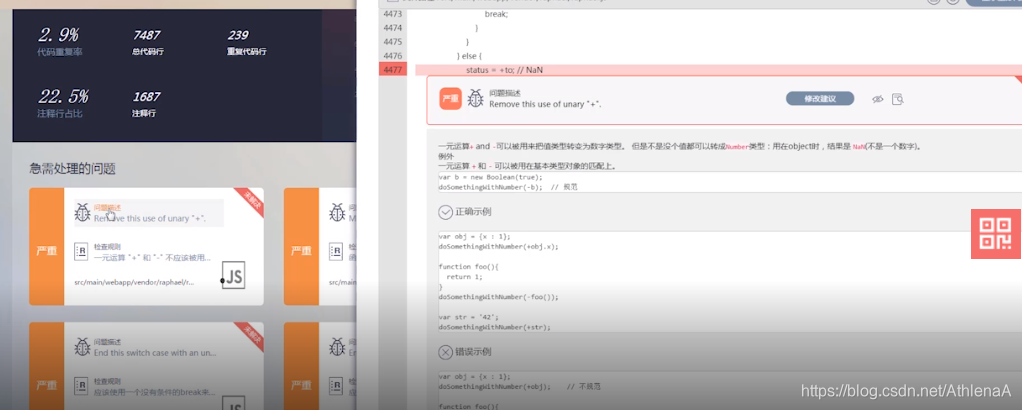This screenshot has width=1022, height=410.
Task: Click the bug icon on the second top-row card
Action: tap(337, 212)
